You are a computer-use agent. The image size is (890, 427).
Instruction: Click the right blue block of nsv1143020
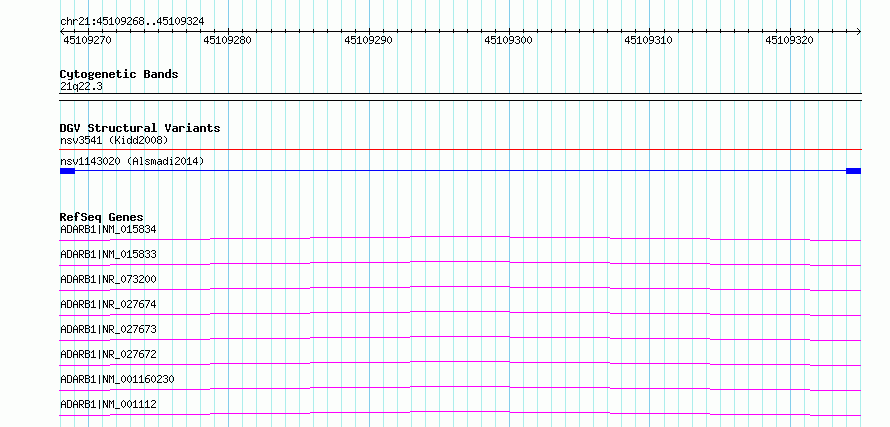click(x=854, y=171)
